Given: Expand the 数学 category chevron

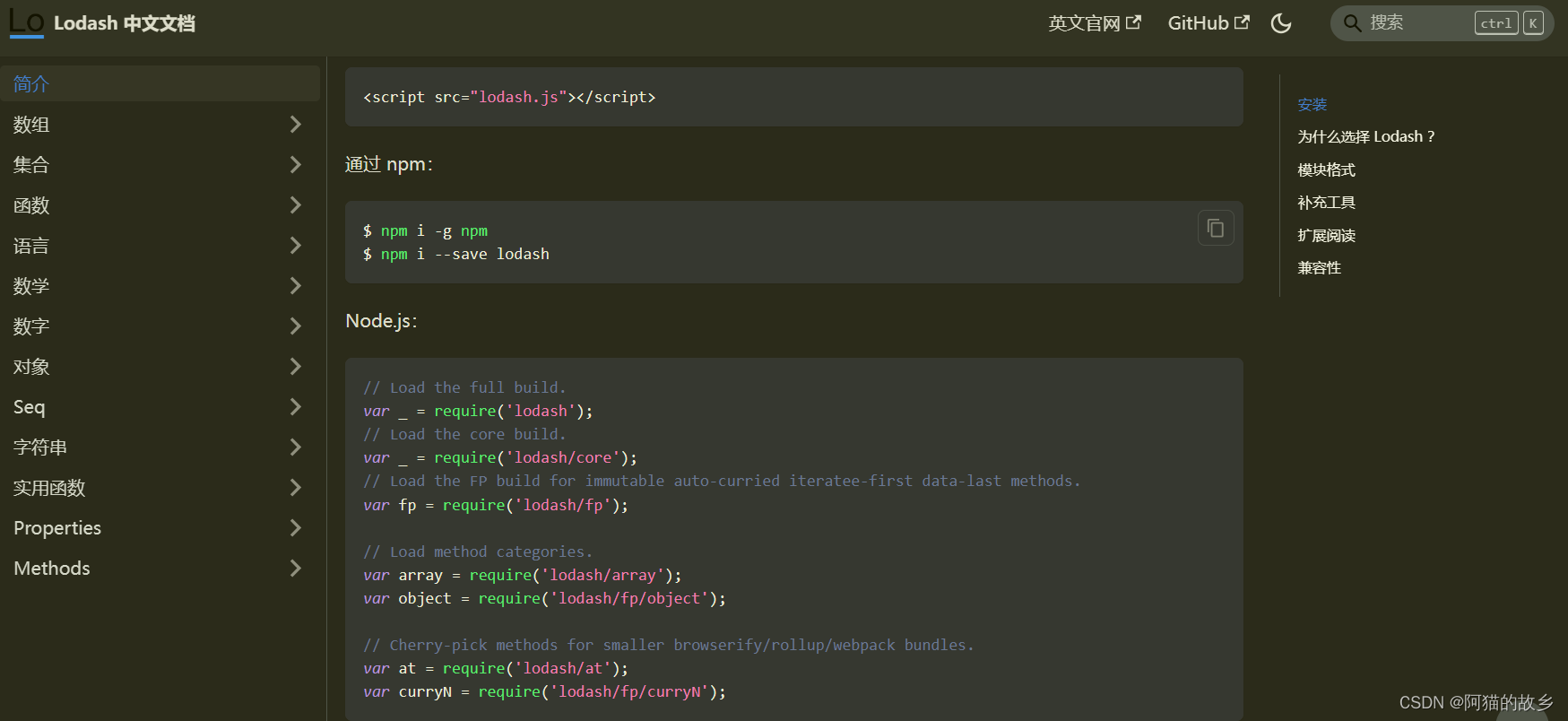Looking at the screenshot, I should click(295, 286).
